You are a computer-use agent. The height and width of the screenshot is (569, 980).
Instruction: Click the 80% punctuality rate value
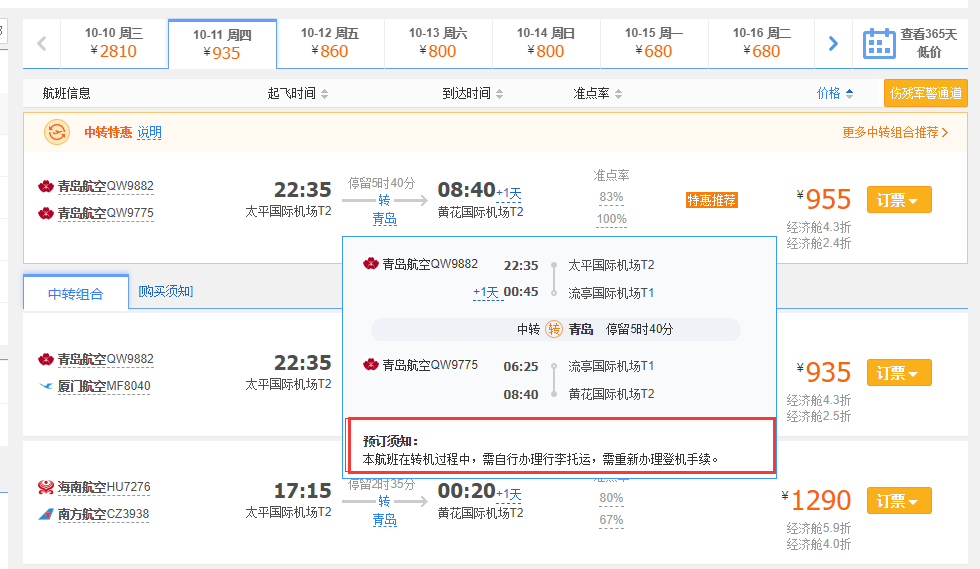click(x=611, y=498)
